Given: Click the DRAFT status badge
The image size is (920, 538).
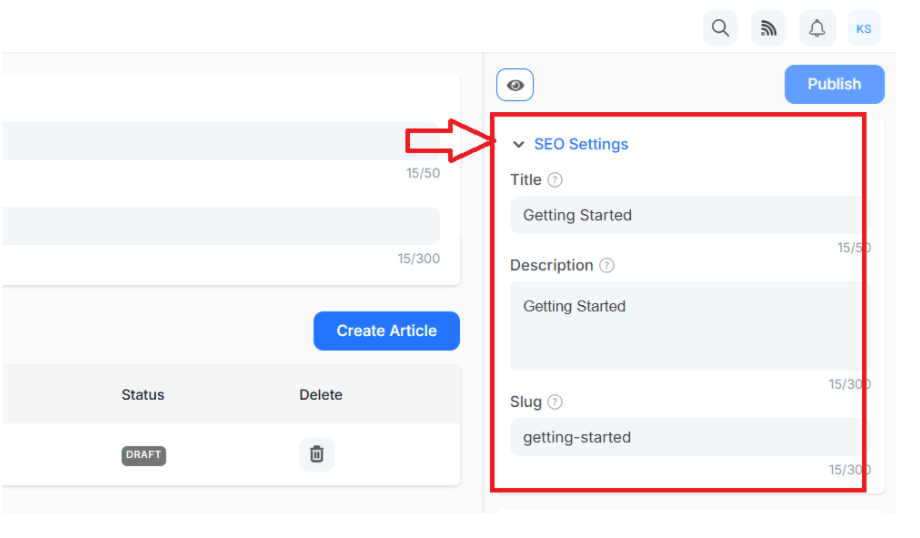Looking at the screenshot, I should [x=144, y=455].
